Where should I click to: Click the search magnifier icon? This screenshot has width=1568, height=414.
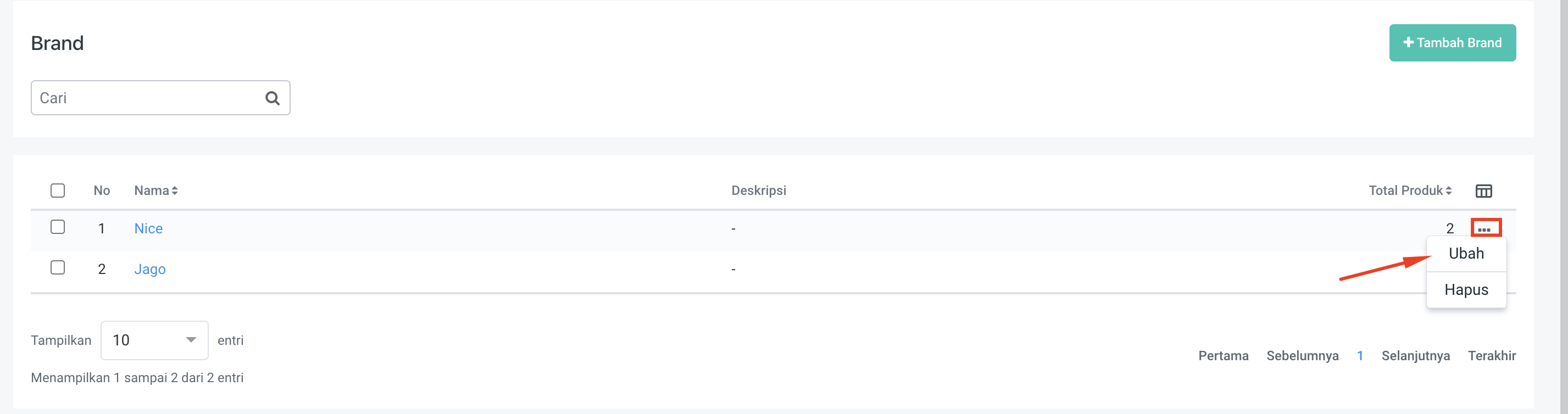tap(272, 98)
